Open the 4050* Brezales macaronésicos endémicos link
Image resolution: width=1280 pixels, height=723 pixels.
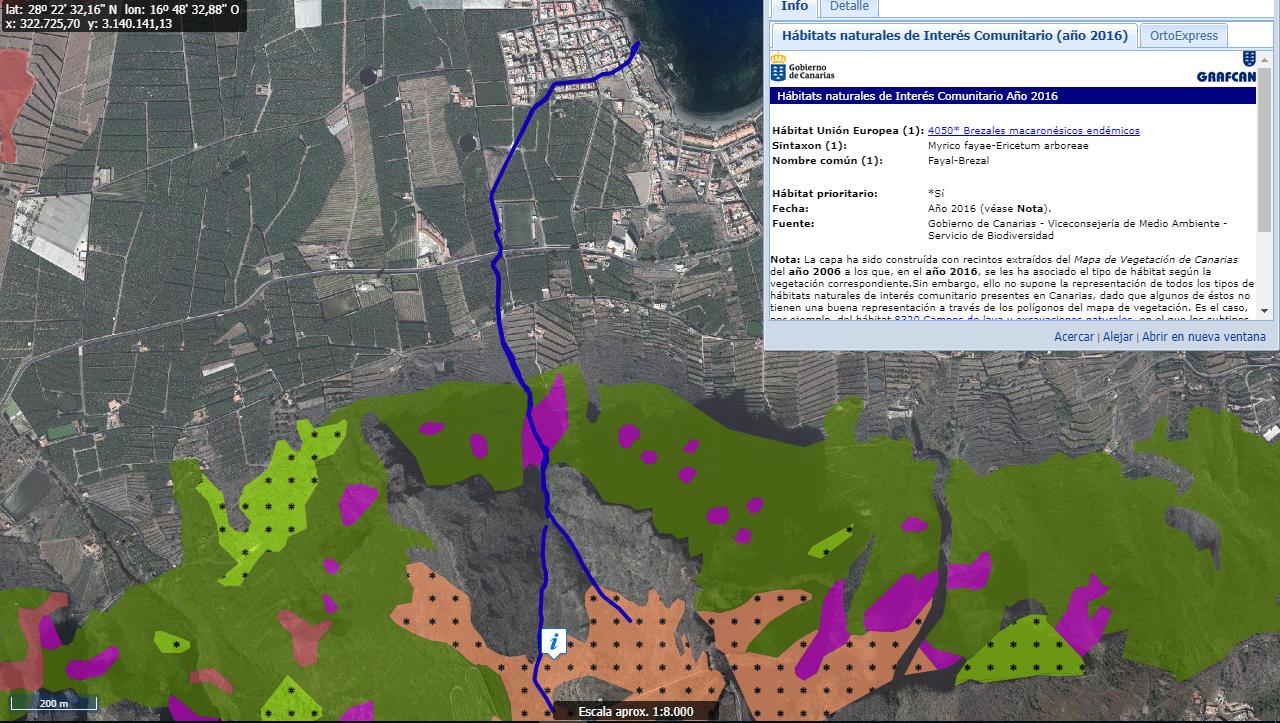(x=1034, y=130)
